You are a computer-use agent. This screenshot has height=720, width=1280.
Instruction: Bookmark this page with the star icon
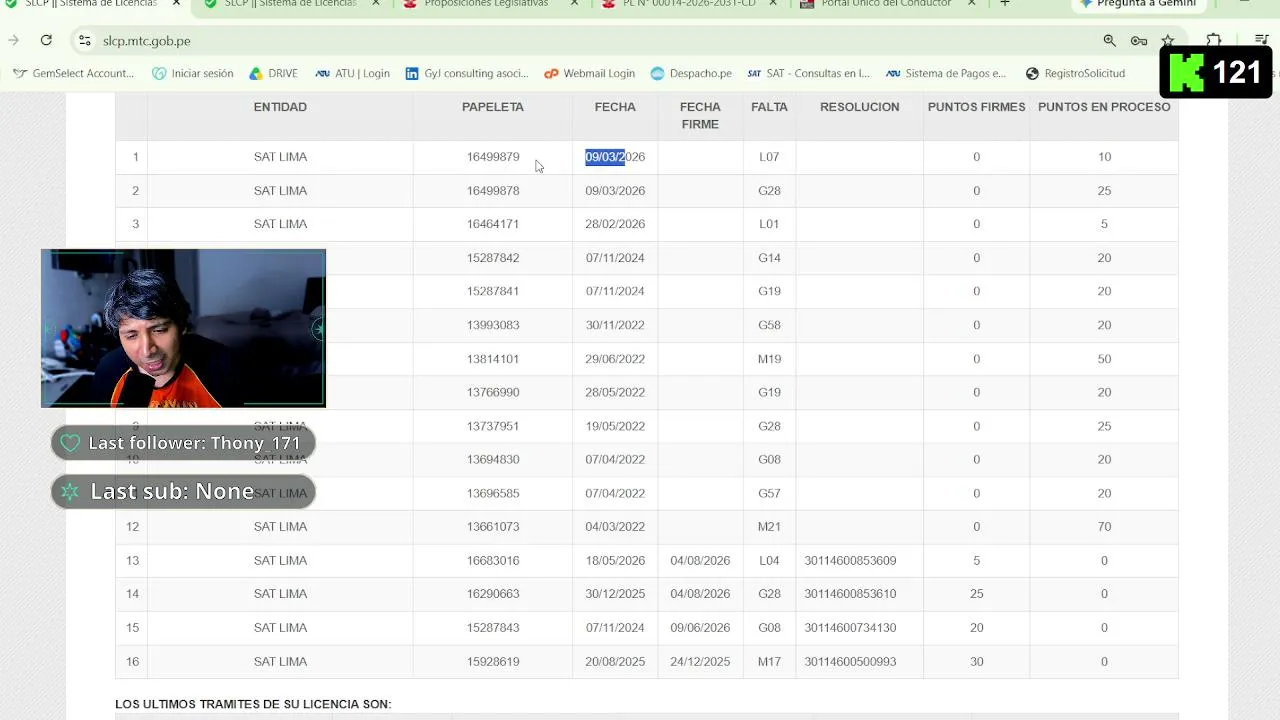1168,40
